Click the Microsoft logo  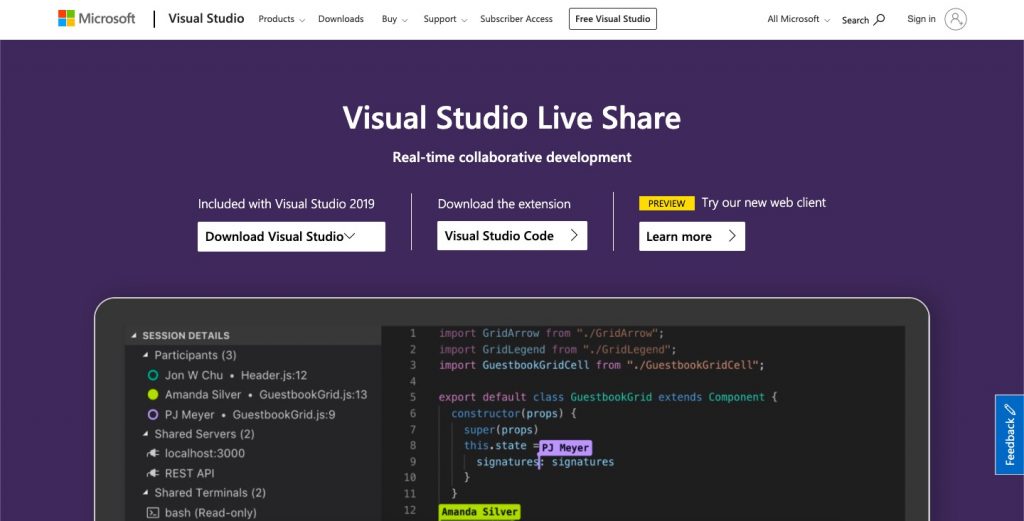coord(97,18)
